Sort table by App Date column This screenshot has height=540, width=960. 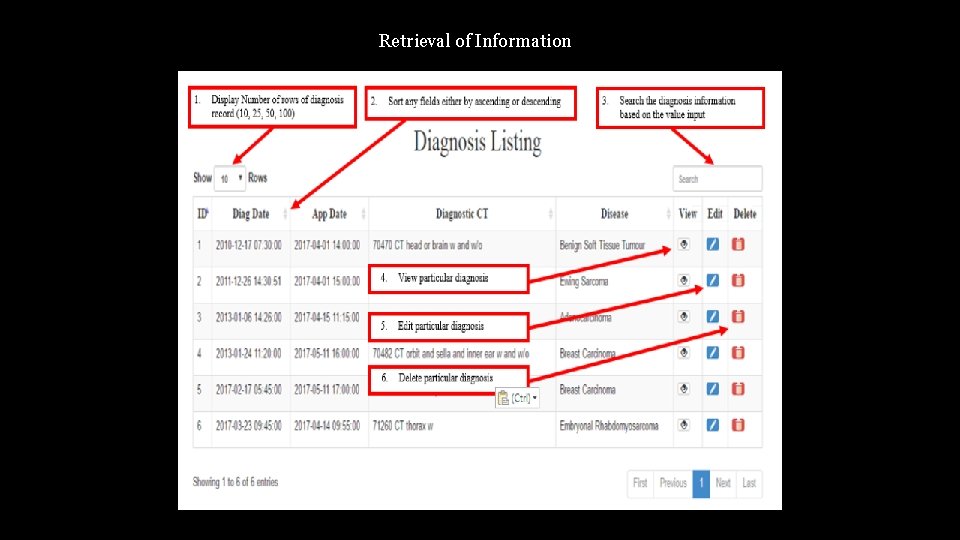(x=329, y=214)
